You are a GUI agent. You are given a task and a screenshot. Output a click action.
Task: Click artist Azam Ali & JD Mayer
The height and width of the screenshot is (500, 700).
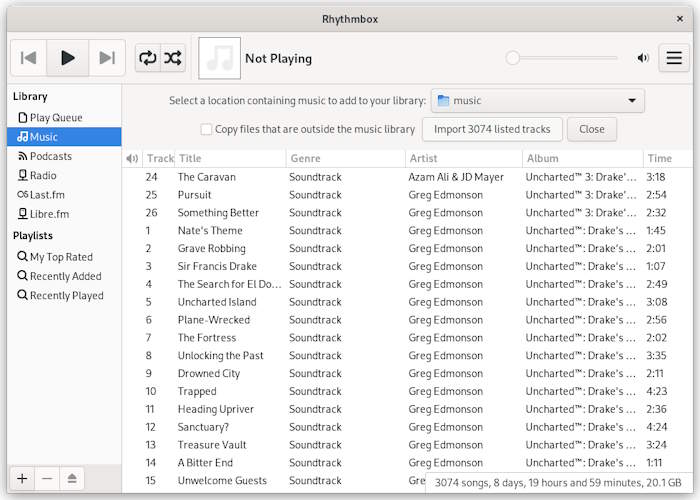pyautogui.click(x=456, y=177)
